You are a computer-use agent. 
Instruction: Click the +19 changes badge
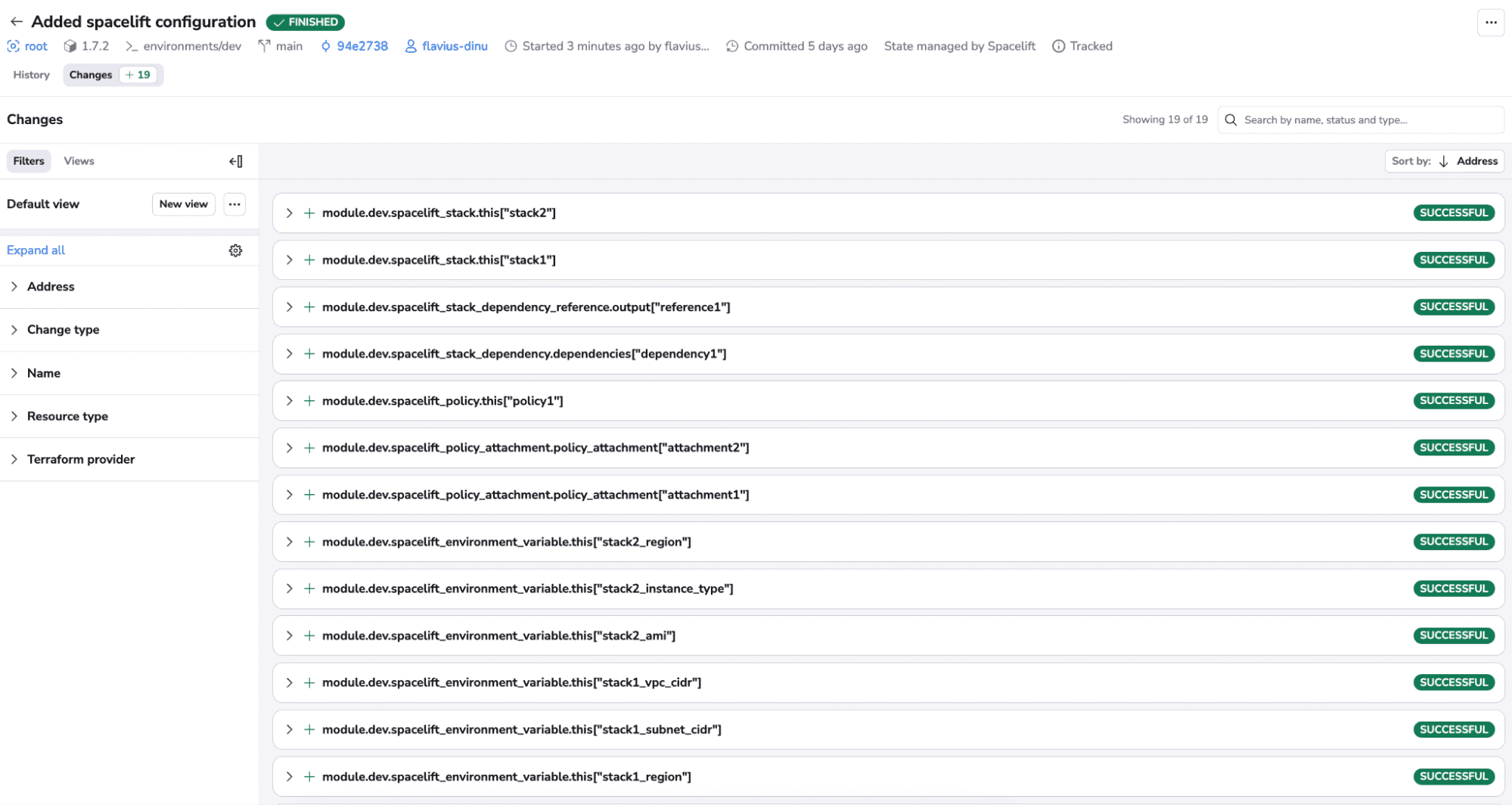pos(138,75)
